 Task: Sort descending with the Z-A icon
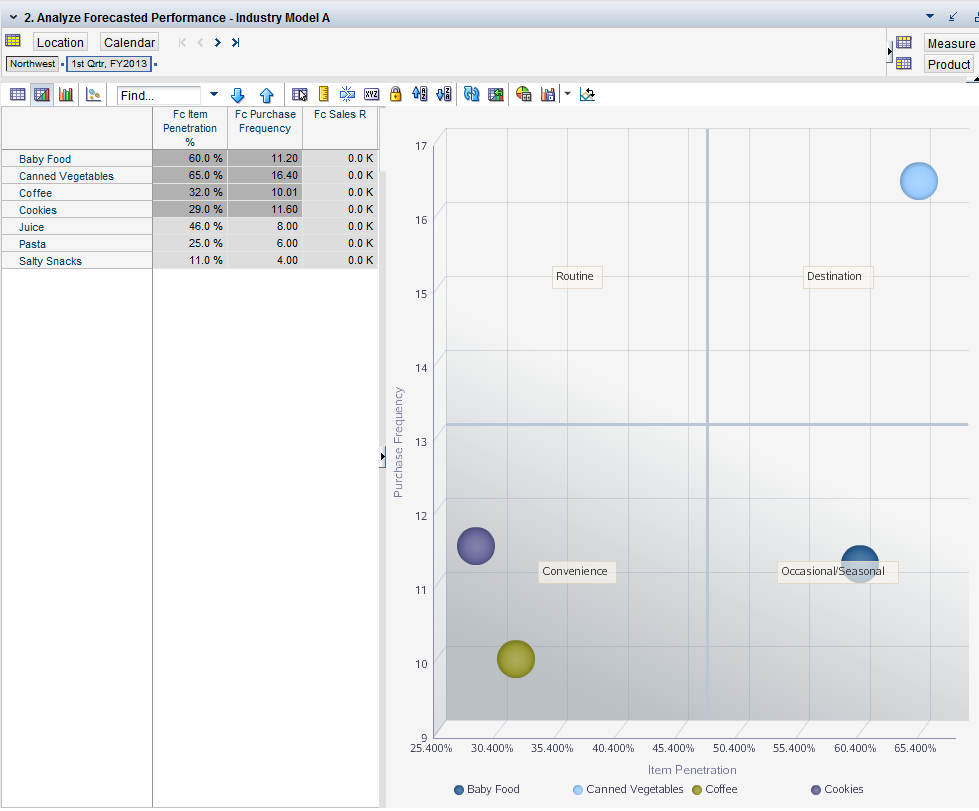click(x=444, y=94)
